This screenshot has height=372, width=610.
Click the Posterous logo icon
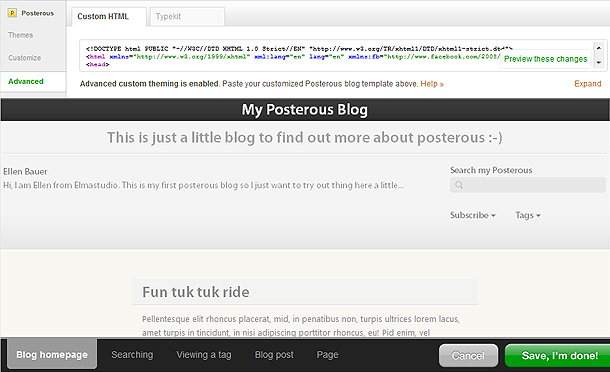[12, 13]
